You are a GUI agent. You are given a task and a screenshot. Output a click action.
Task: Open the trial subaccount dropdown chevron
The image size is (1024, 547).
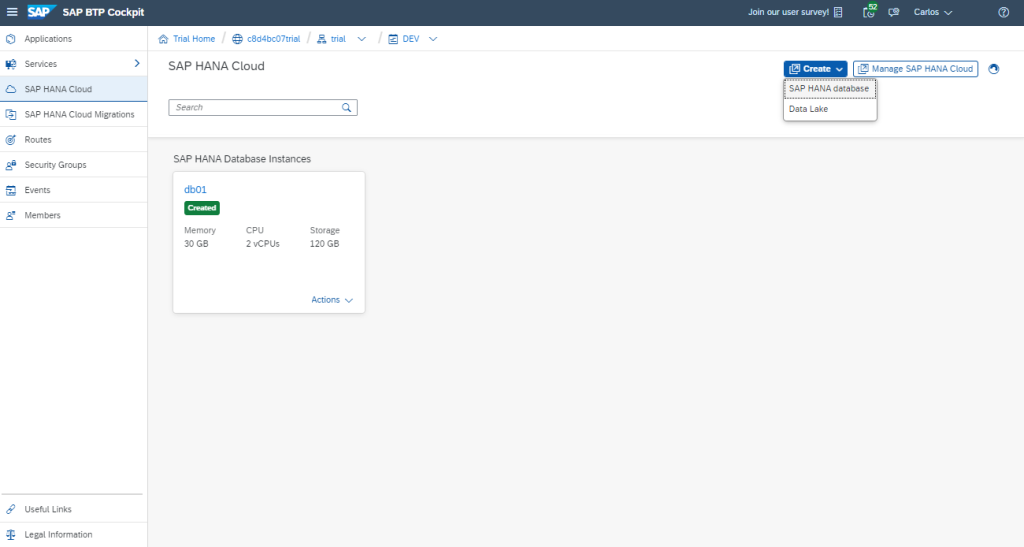pos(362,39)
